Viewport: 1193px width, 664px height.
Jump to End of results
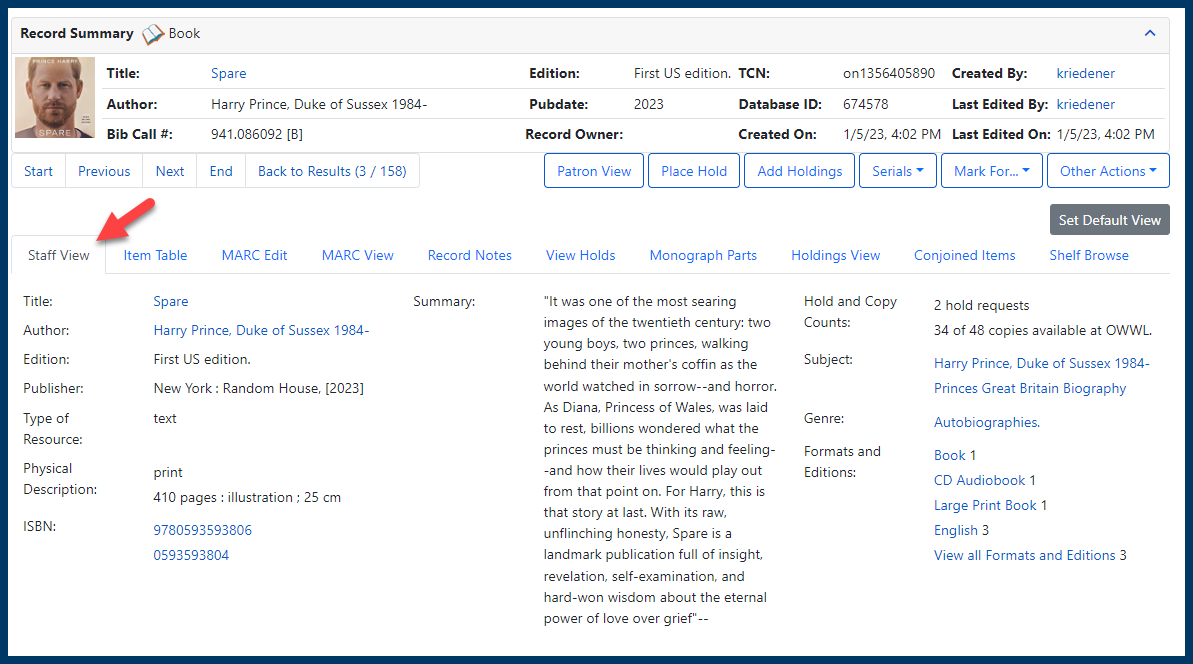coord(221,171)
